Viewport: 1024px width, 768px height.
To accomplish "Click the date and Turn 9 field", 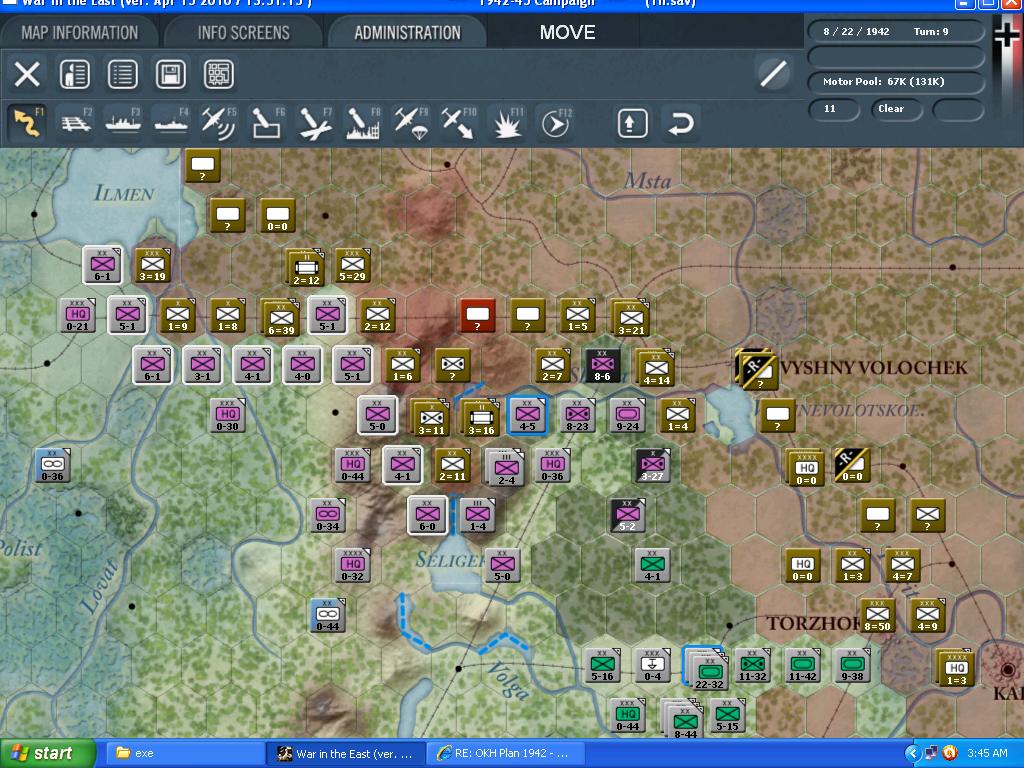I will click(x=896, y=31).
